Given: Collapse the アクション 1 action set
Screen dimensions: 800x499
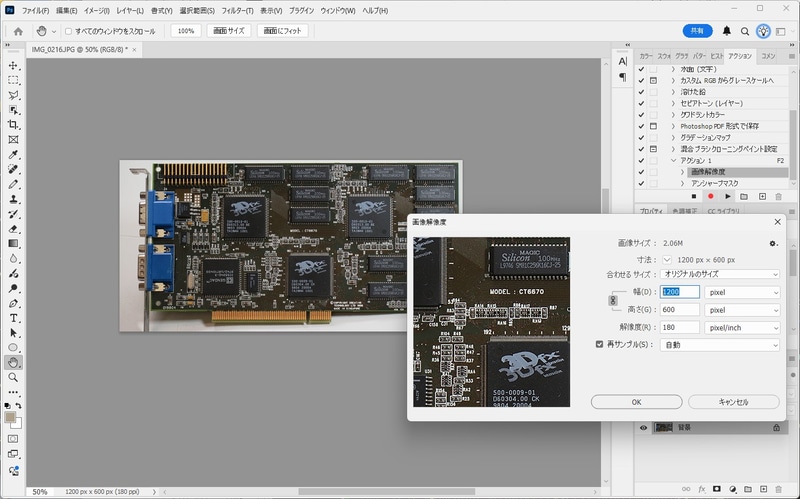Looking at the screenshot, I should click(x=673, y=160).
